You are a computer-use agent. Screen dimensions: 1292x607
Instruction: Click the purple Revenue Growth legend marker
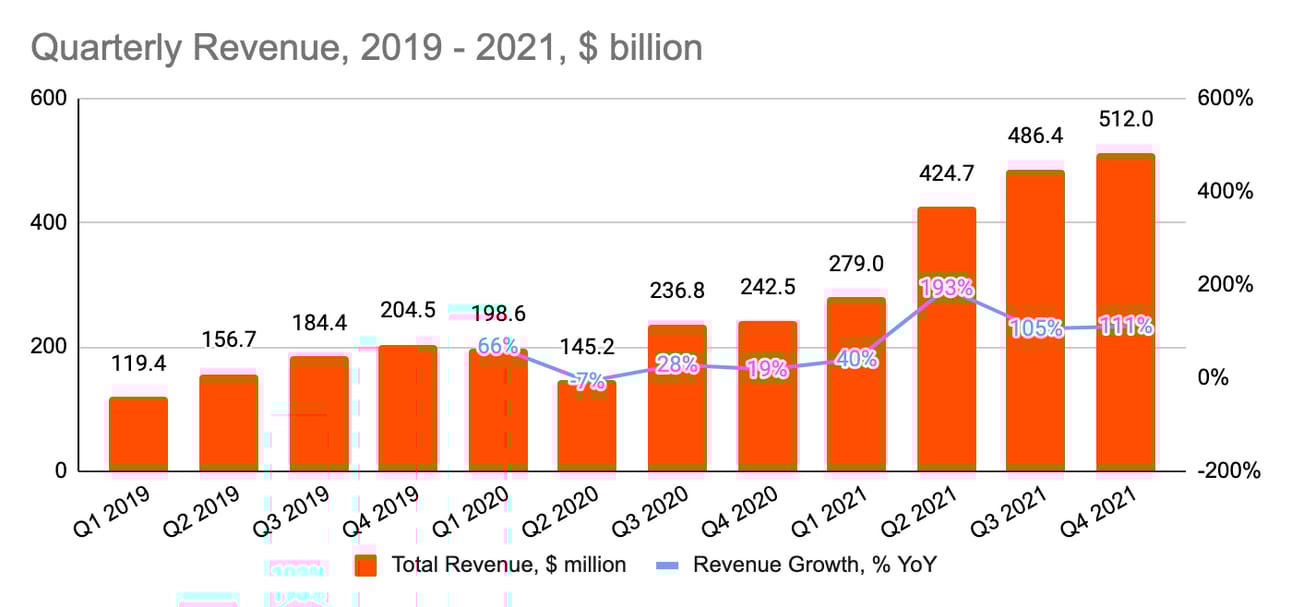(668, 566)
